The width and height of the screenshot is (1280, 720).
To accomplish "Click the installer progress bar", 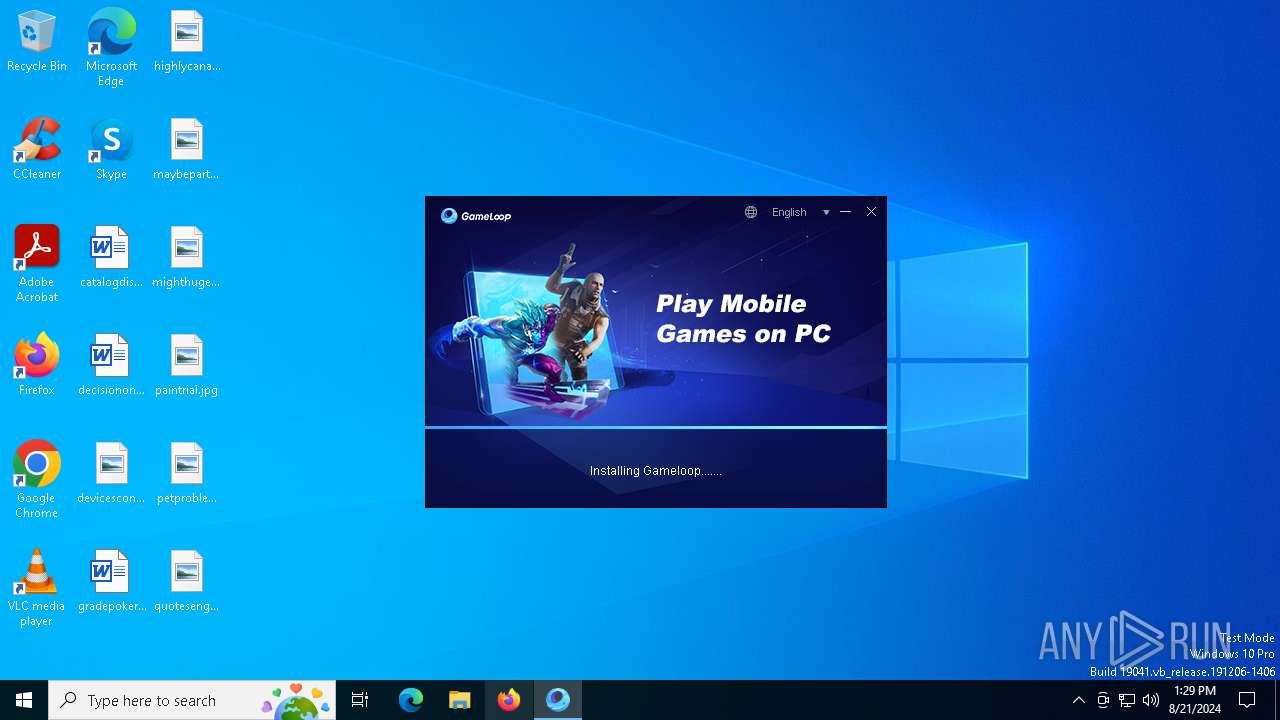I will pos(656,427).
